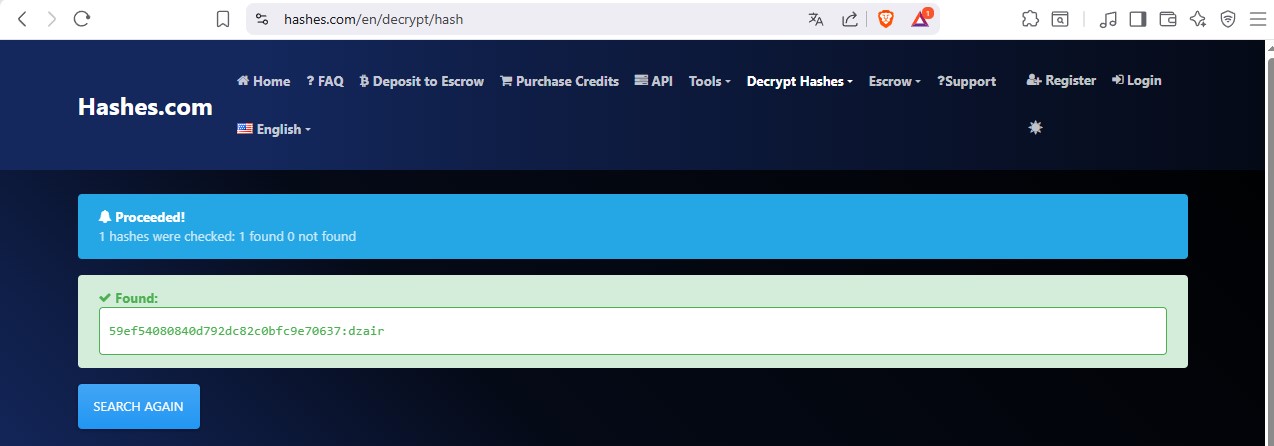
Task: Click the Found: label with checkmark
Action: (129, 298)
